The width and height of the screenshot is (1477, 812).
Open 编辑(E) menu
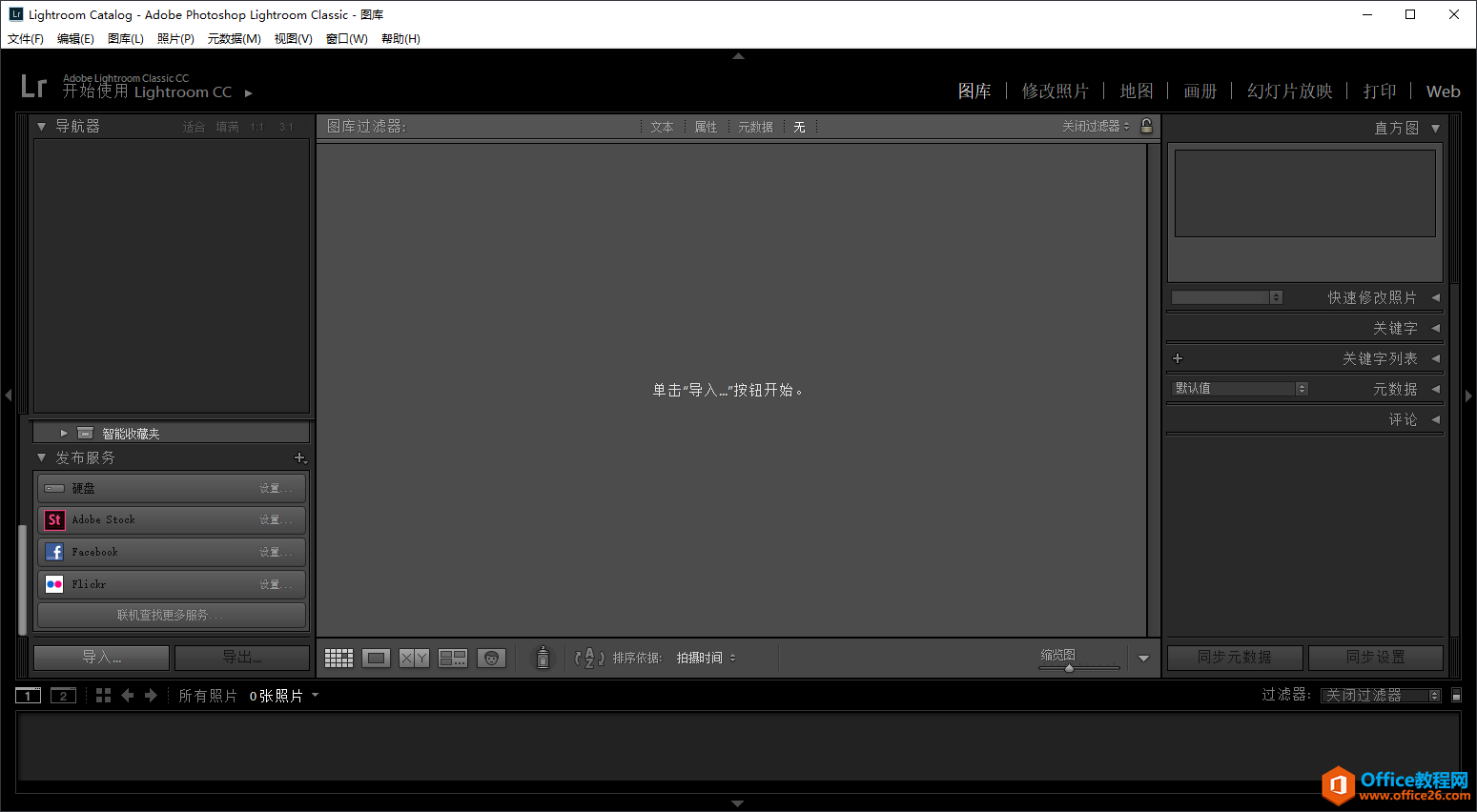point(75,39)
